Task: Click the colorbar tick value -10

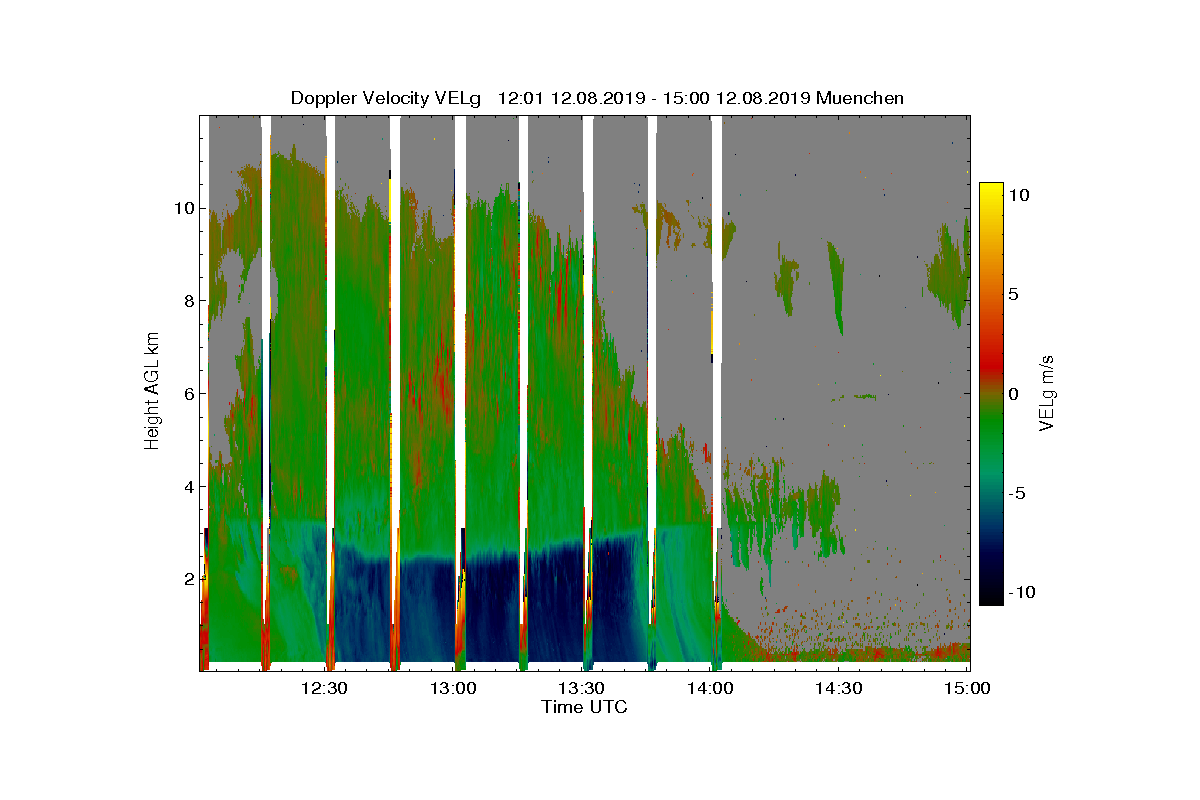Action: (x=1022, y=591)
